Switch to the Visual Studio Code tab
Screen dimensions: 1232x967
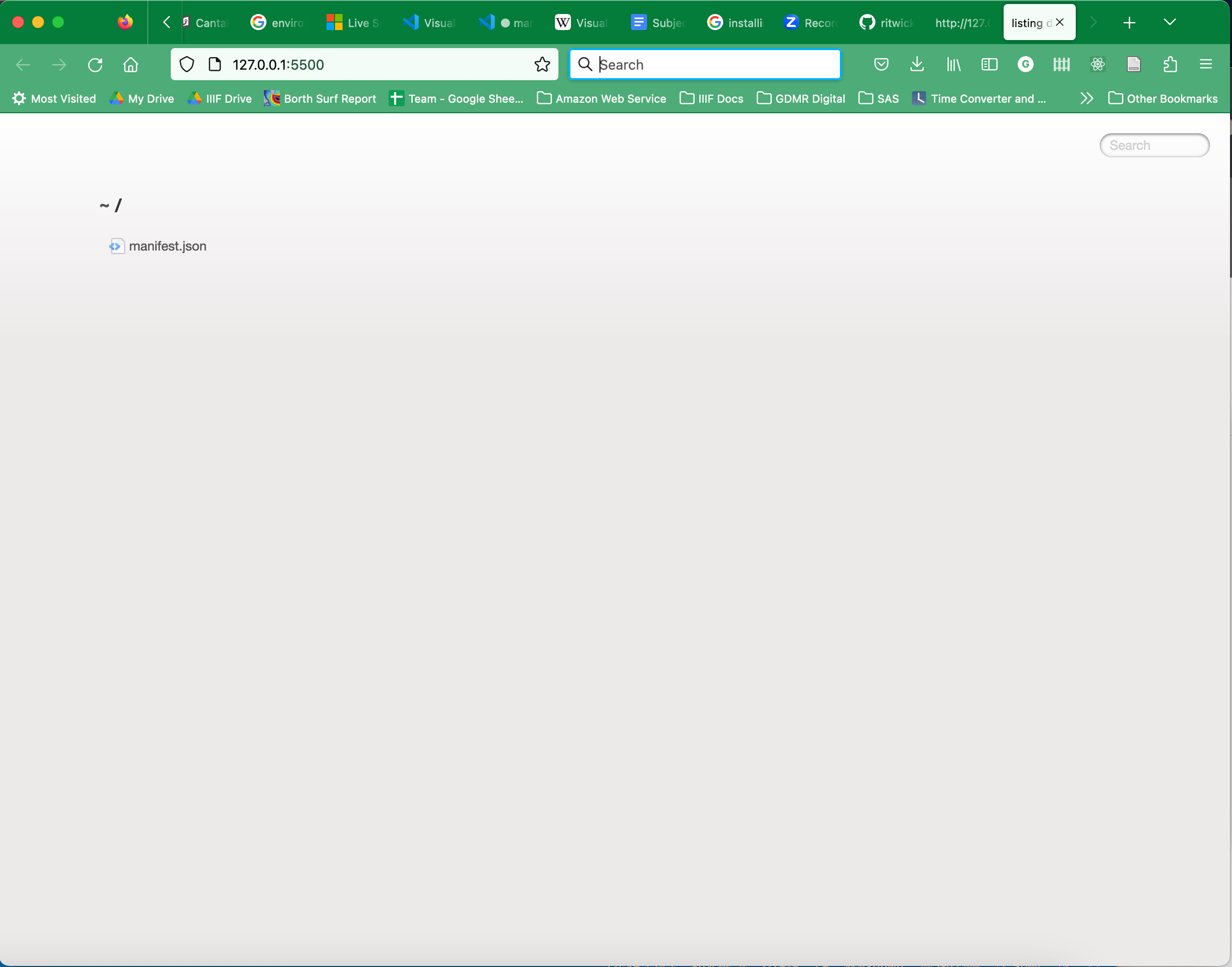click(x=430, y=23)
